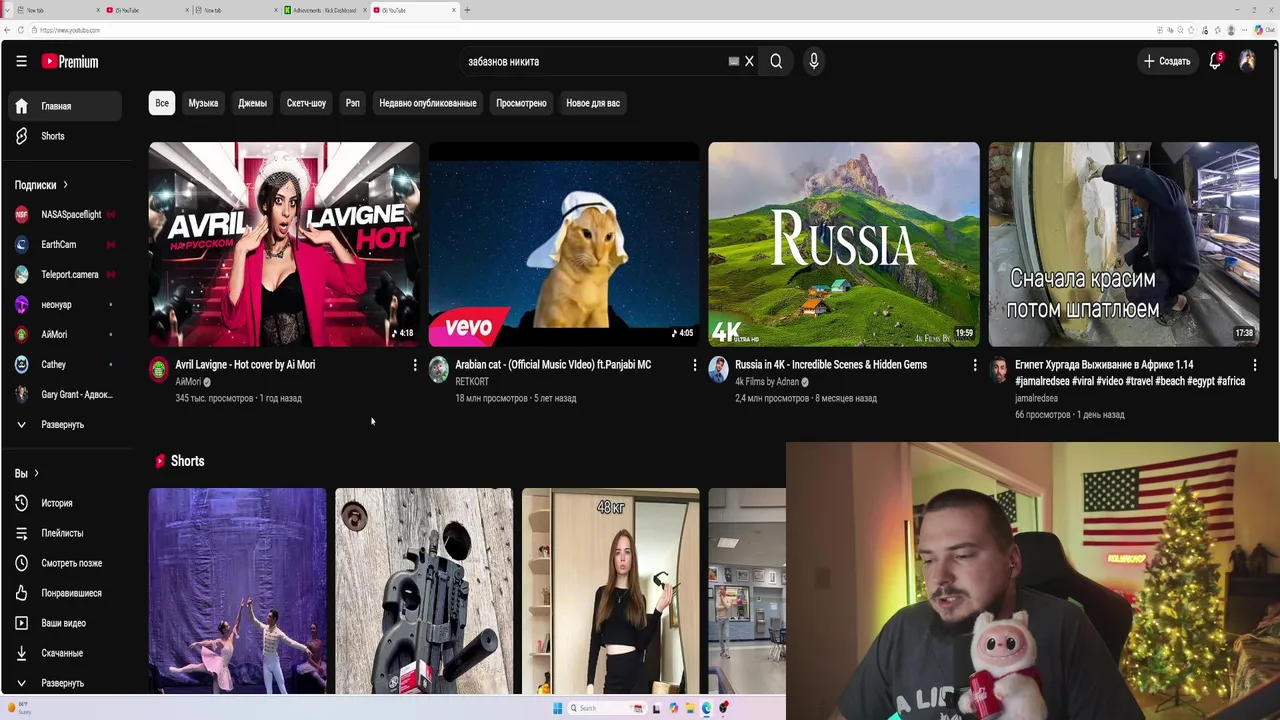Open the 48 кг Shorts thumbnail

[x=610, y=591]
